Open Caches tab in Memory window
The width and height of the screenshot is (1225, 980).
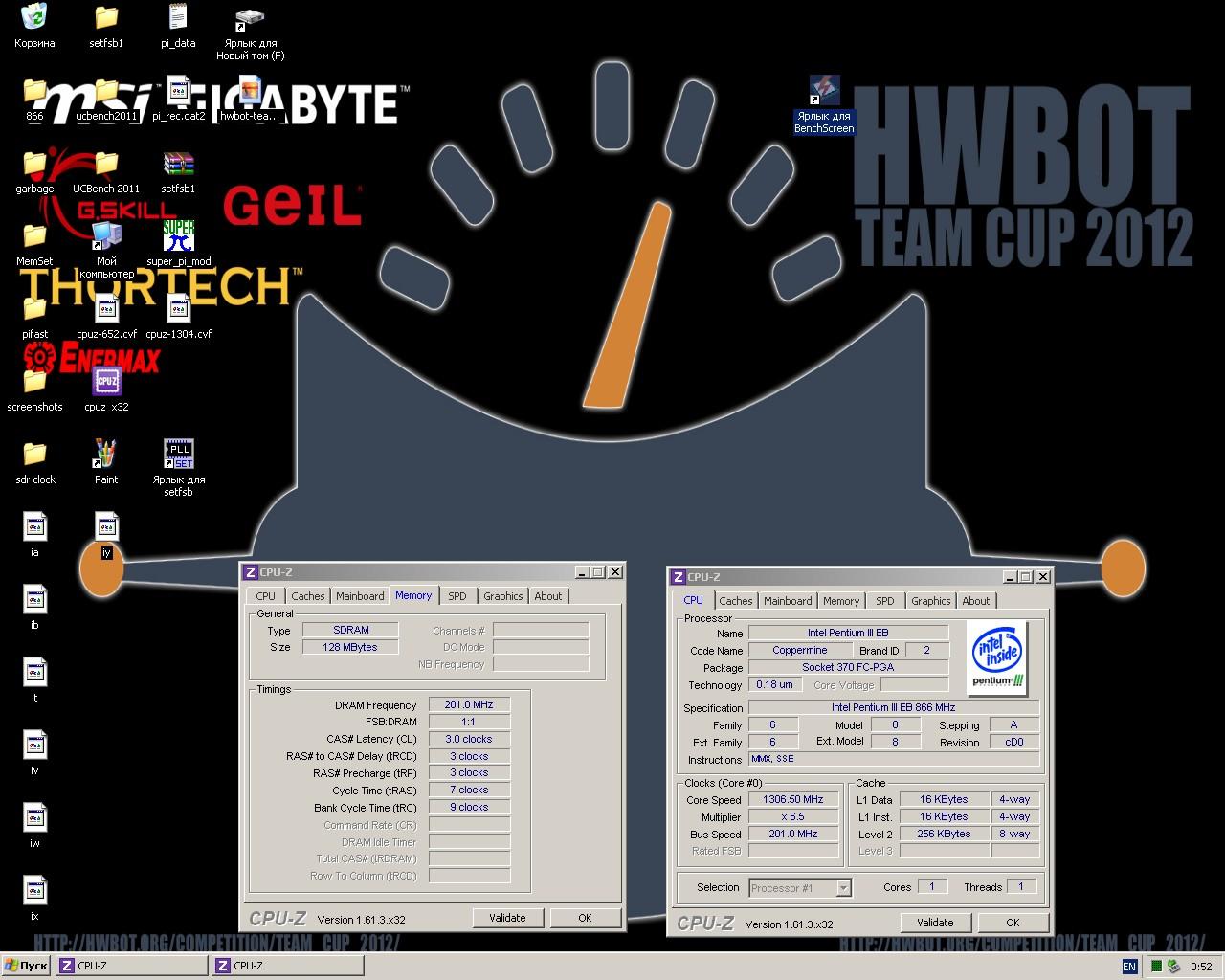[307, 596]
